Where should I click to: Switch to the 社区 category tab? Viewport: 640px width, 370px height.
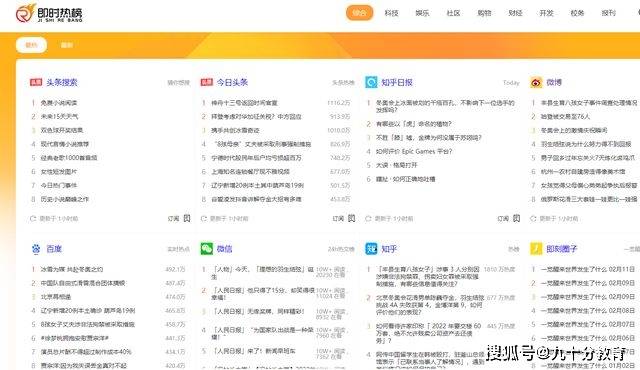point(453,13)
